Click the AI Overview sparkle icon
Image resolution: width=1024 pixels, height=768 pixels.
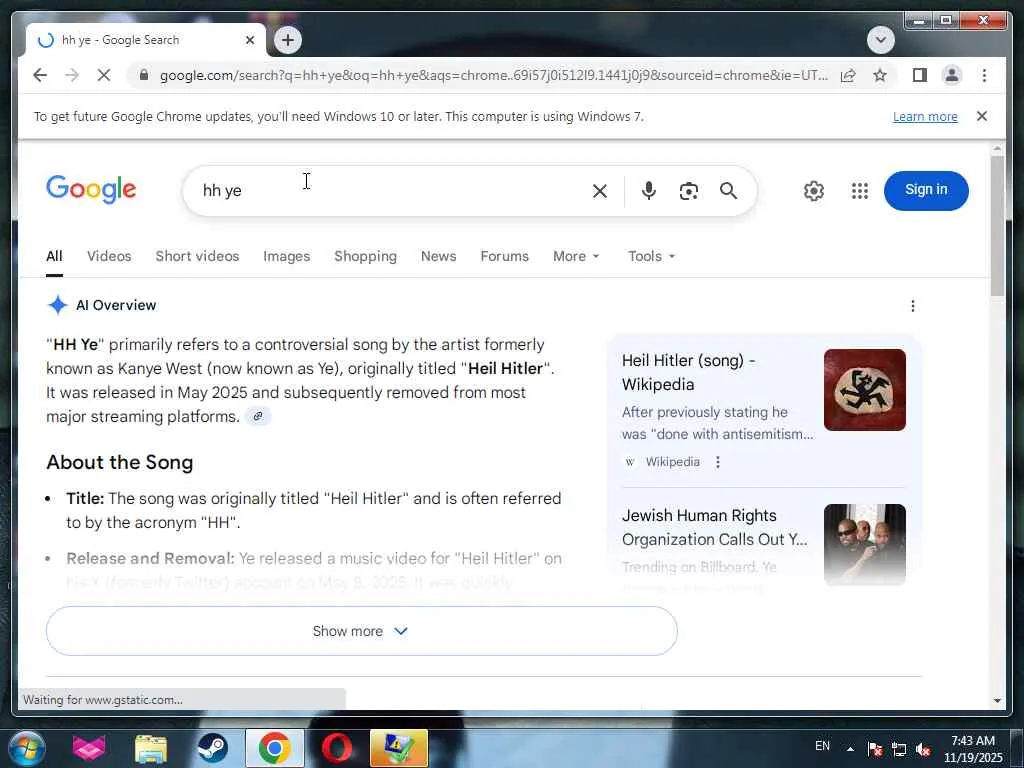click(x=57, y=305)
